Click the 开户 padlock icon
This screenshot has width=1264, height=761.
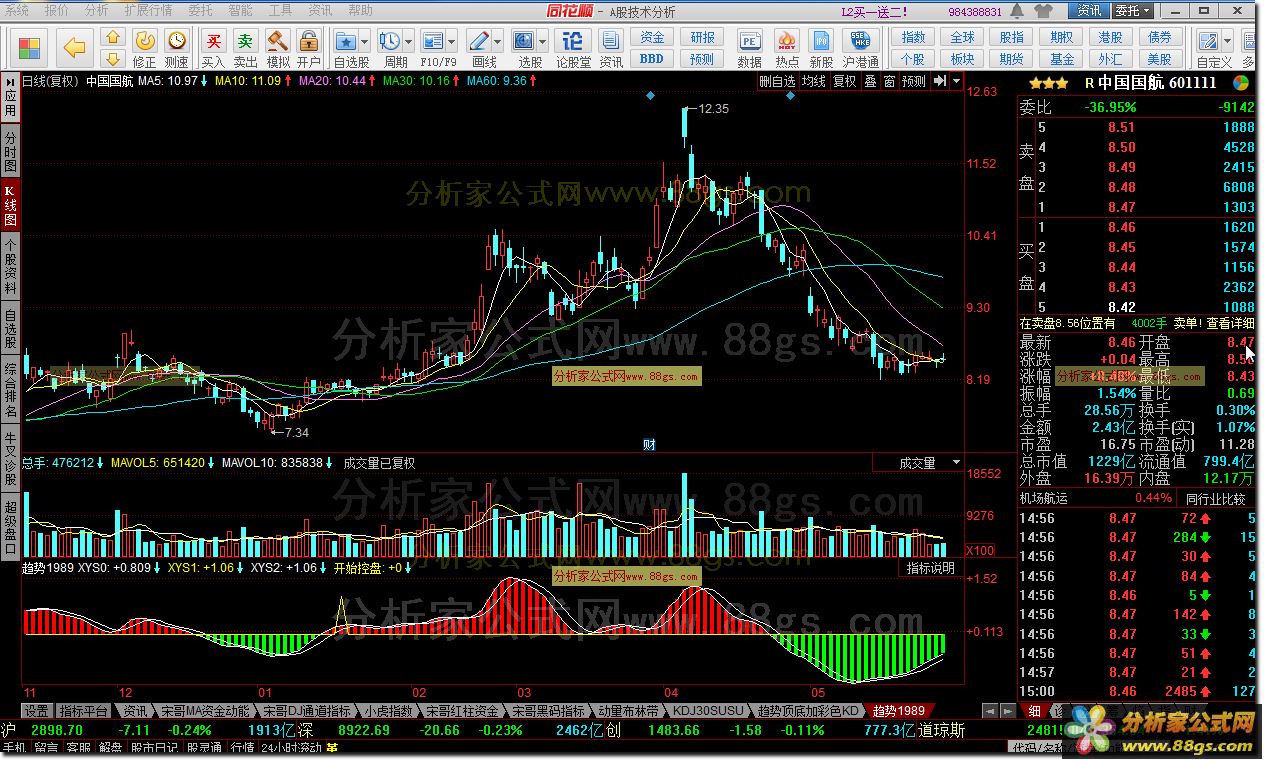[309, 40]
